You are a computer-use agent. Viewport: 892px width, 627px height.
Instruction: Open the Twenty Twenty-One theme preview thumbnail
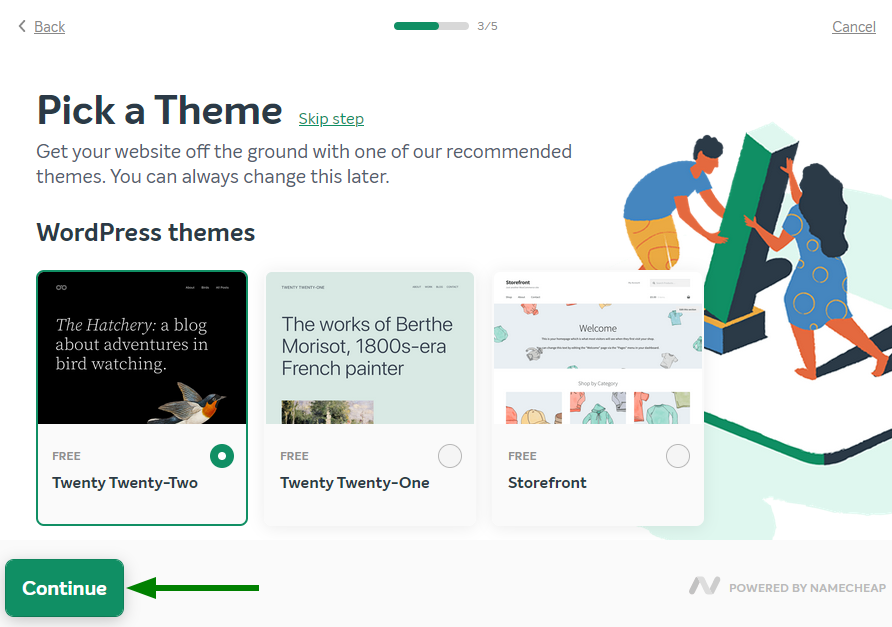(370, 348)
